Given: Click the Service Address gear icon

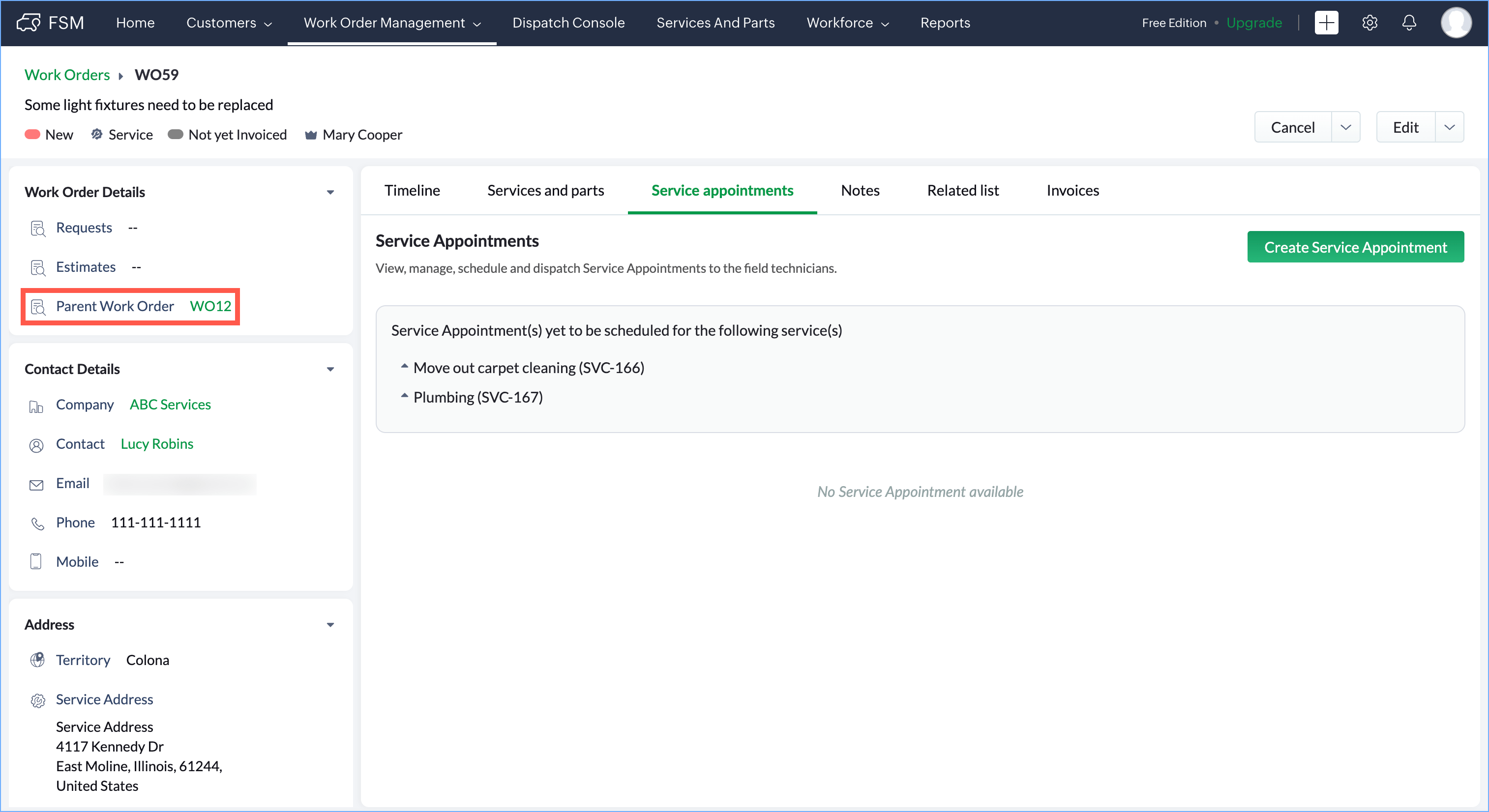Looking at the screenshot, I should tap(37, 700).
